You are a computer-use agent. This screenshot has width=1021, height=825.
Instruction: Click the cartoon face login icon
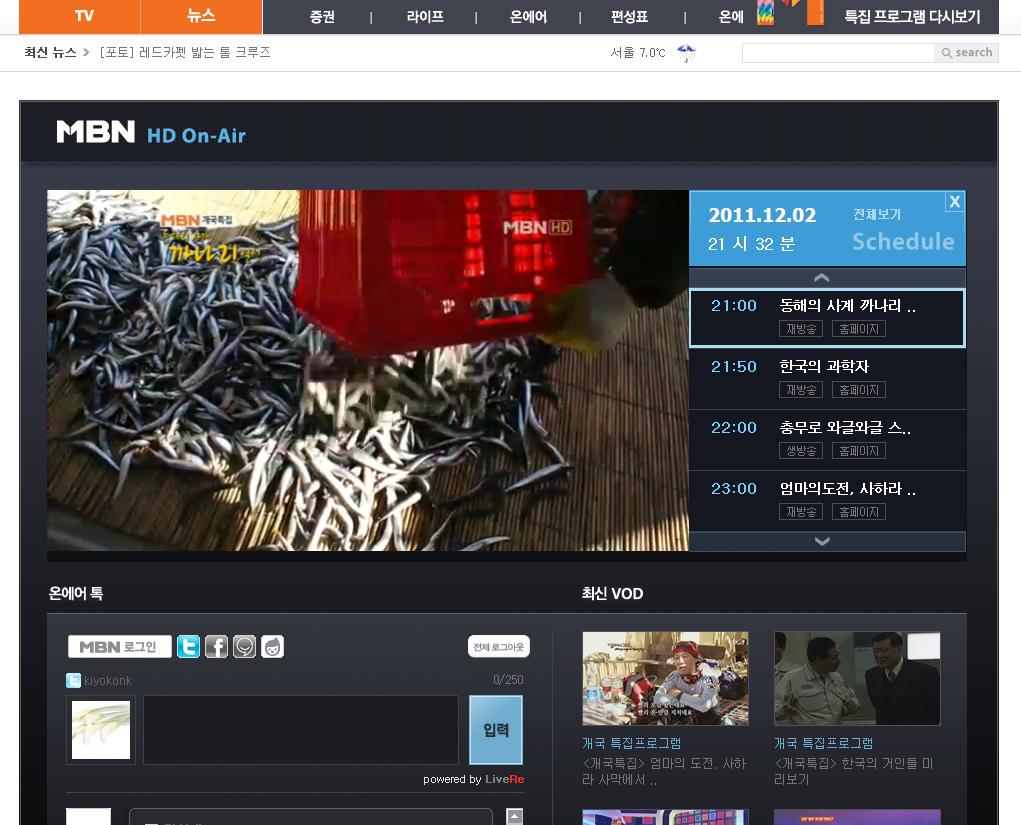click(272, 647)
